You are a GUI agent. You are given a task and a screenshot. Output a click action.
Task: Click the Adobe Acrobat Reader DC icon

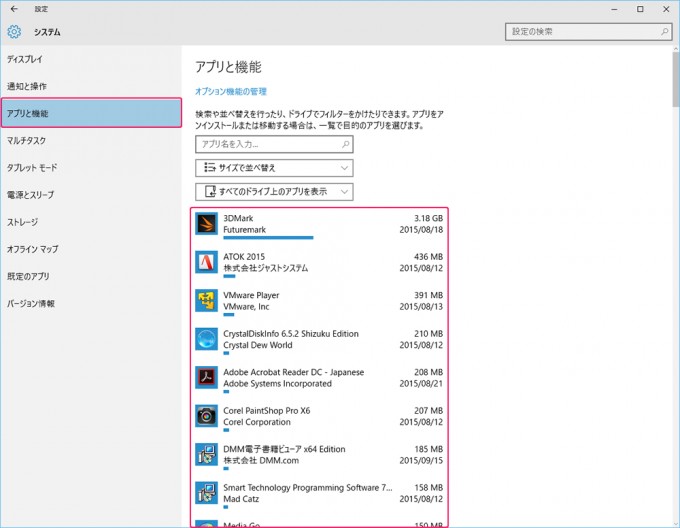pyautogui.click(x=206, y=378)
